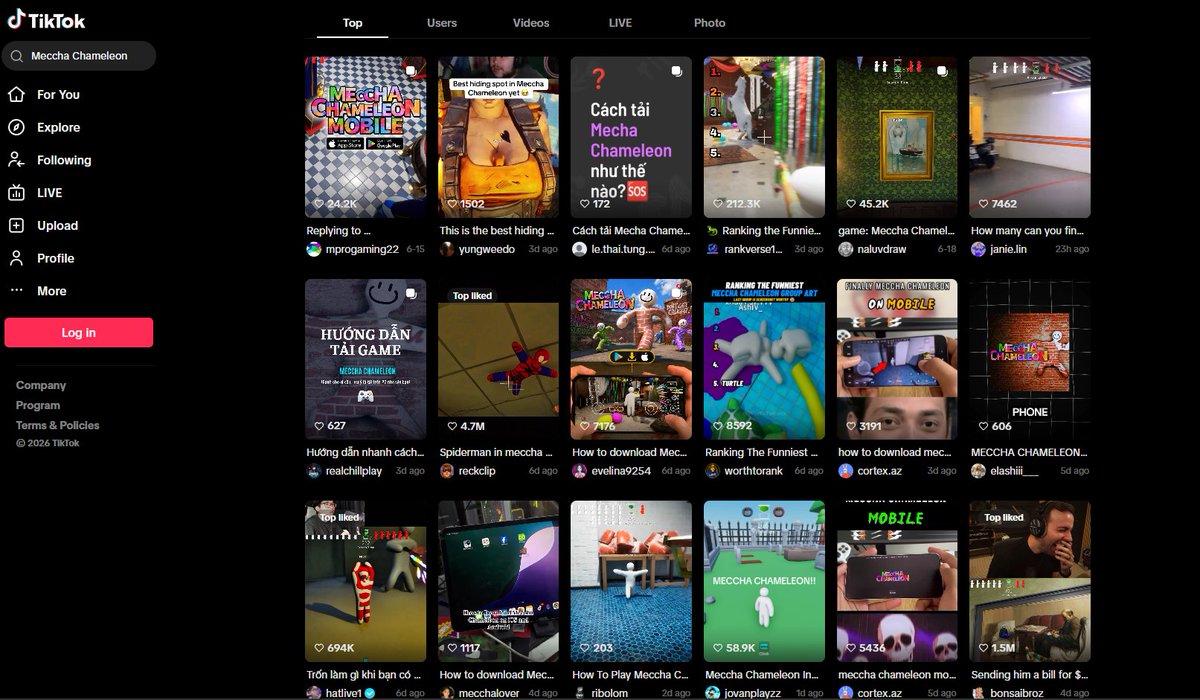Click caption 'How many can you fin...'

click(x=1030, y=230)
